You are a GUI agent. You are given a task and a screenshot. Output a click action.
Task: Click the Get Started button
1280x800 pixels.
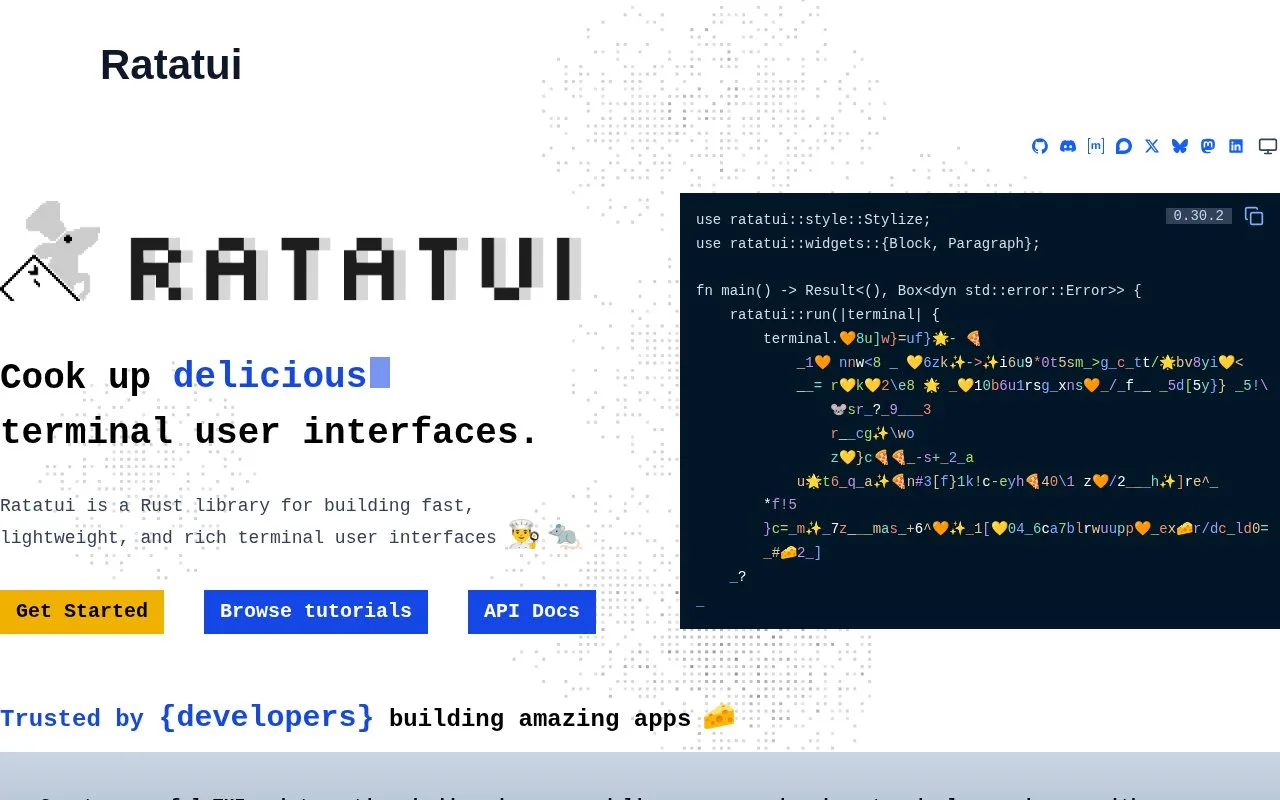82,612
